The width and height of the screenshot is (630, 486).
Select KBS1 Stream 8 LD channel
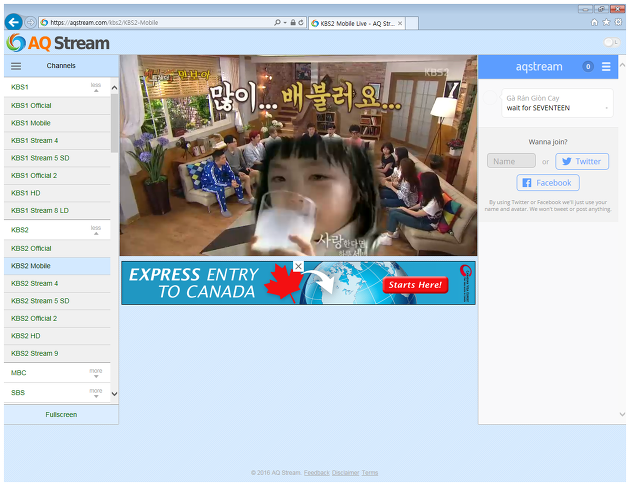[57, 210]
